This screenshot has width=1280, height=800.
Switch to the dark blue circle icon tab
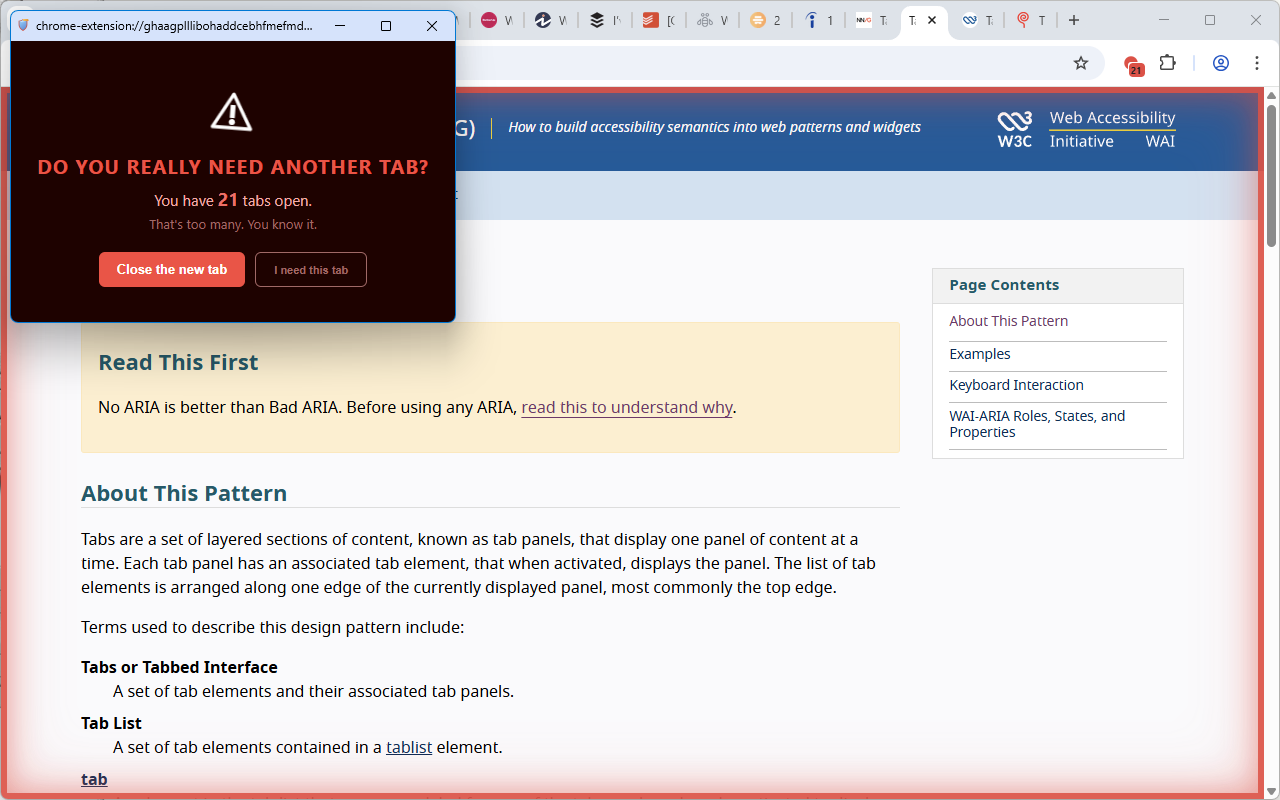pos(550,20)
